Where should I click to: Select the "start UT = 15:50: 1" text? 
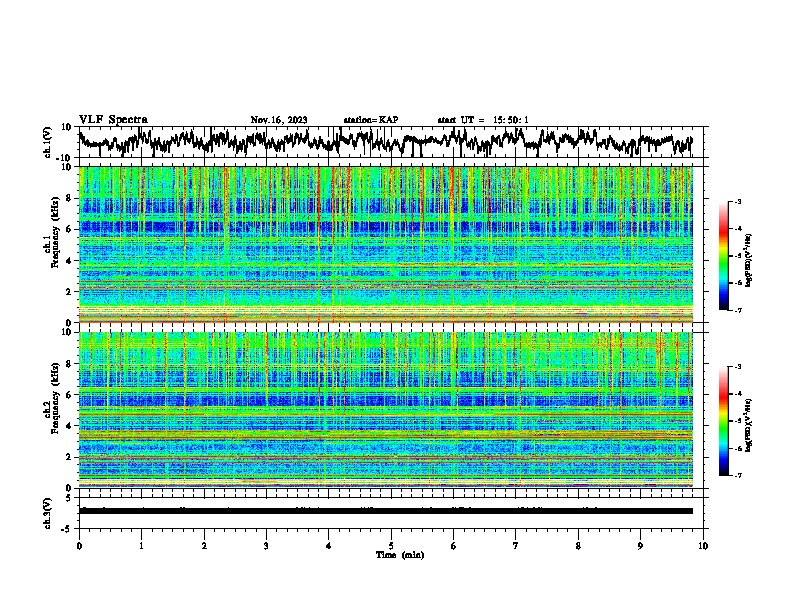pos(483,120)
